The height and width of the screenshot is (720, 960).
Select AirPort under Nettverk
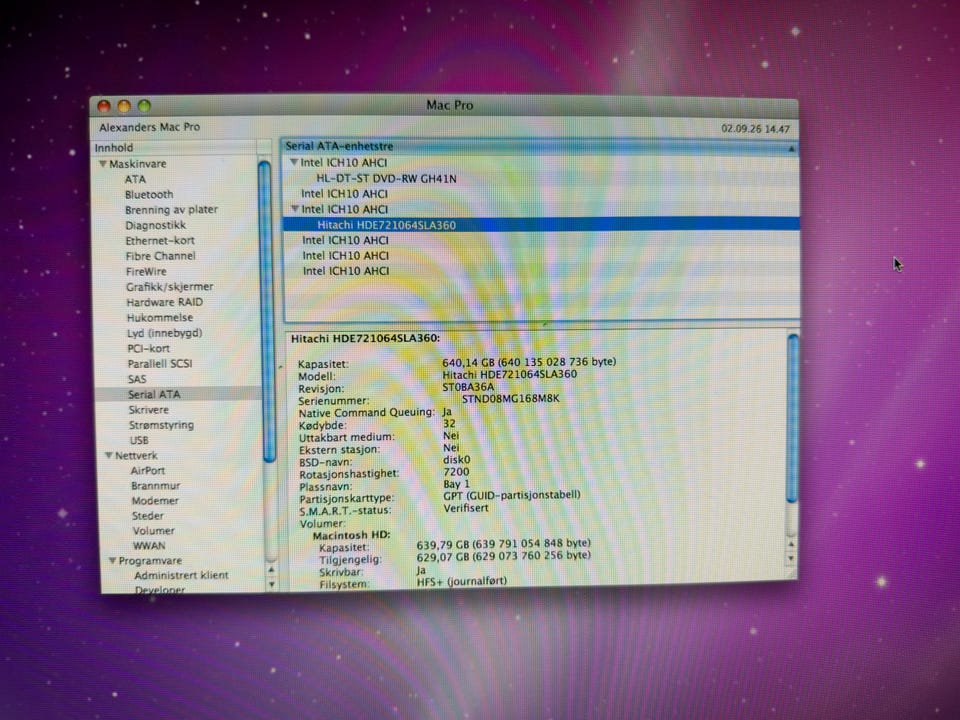click(x=148, y=471)
